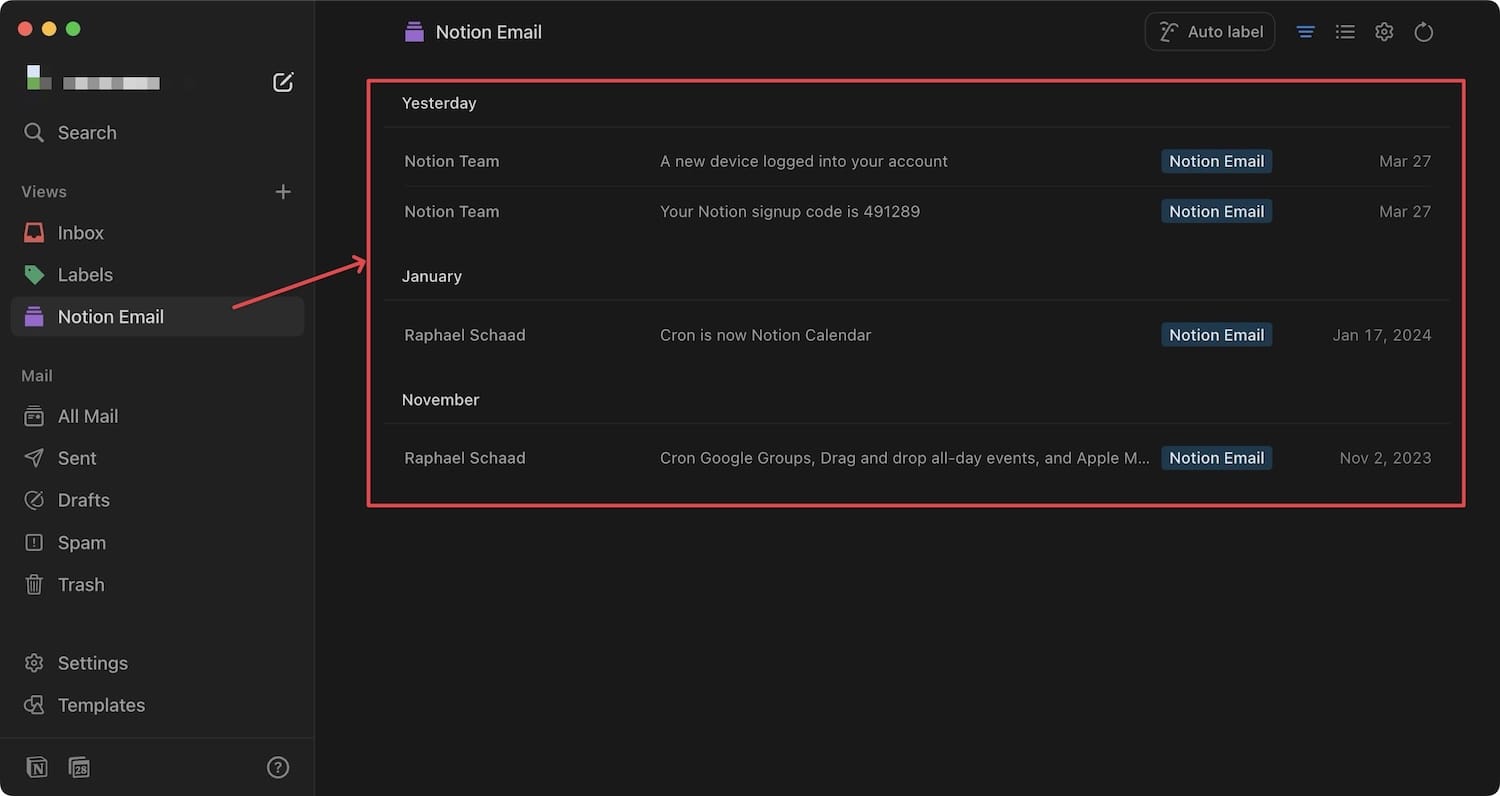Open the help question mark icon

[278, 767]
